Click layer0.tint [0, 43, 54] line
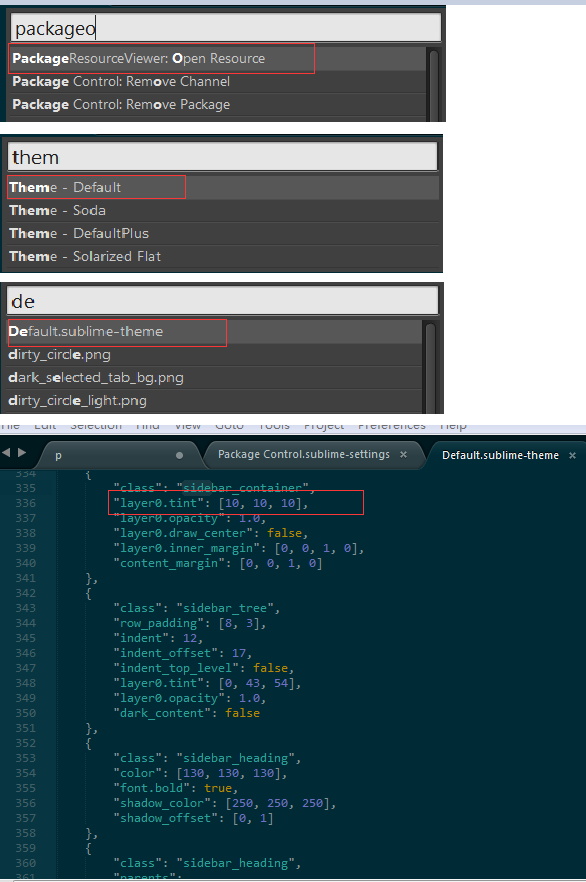 pos(207,683)
